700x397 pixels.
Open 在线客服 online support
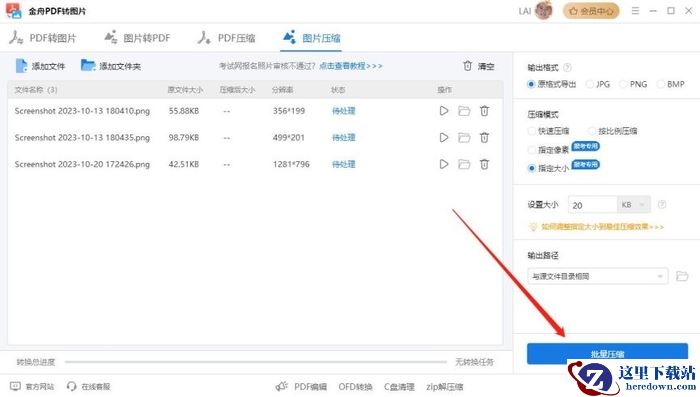(88, 386)
